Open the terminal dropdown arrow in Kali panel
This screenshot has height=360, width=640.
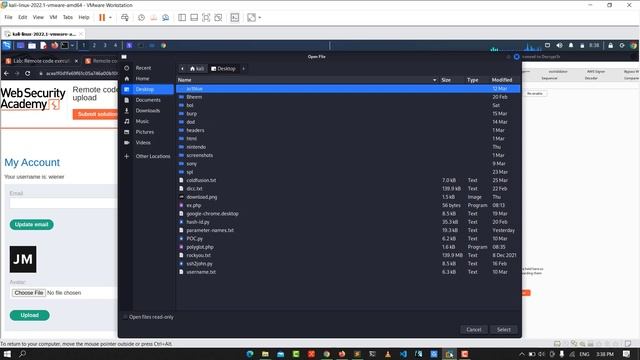[x=72, y=45]
